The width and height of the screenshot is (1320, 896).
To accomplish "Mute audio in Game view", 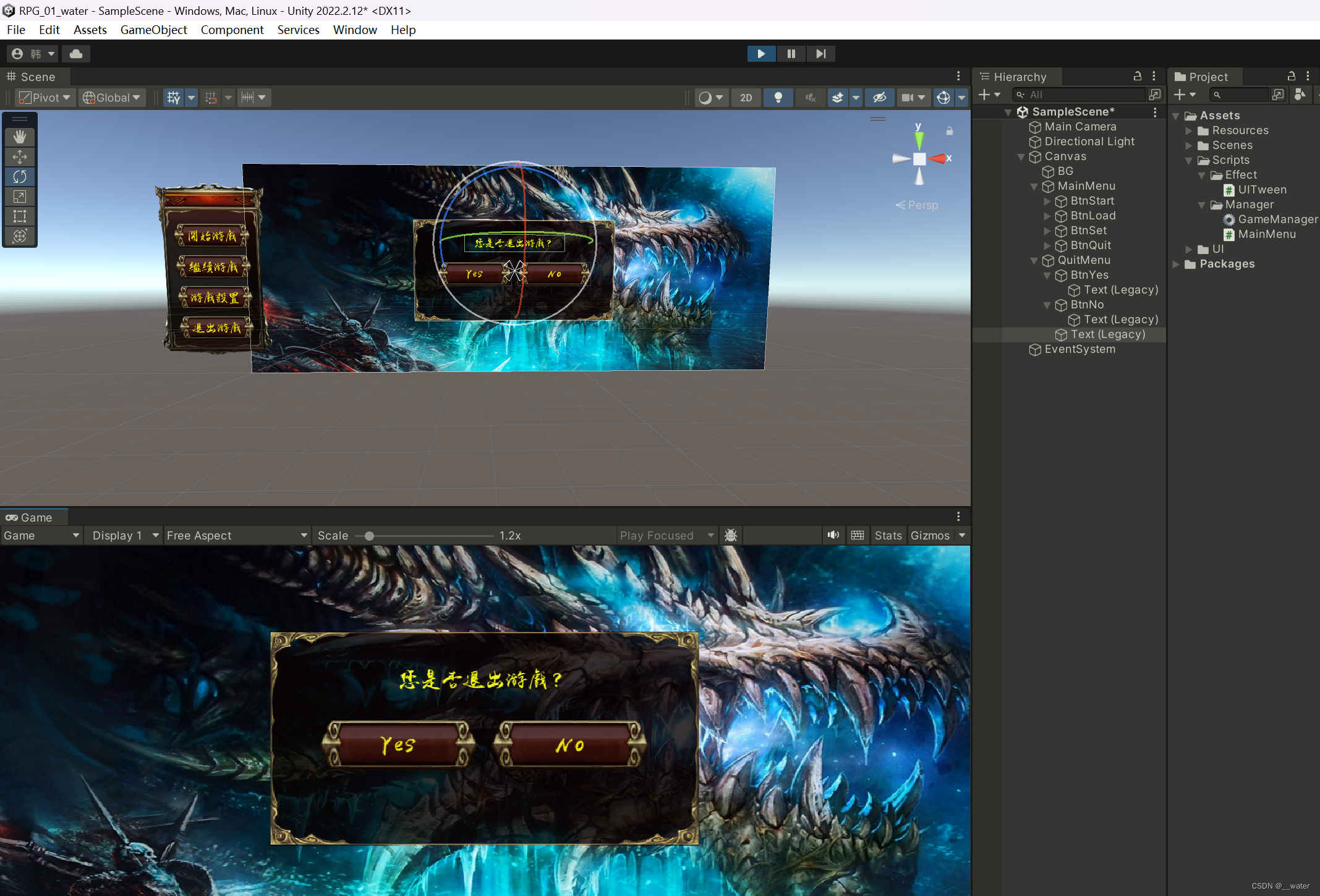I will pos(833,535).
